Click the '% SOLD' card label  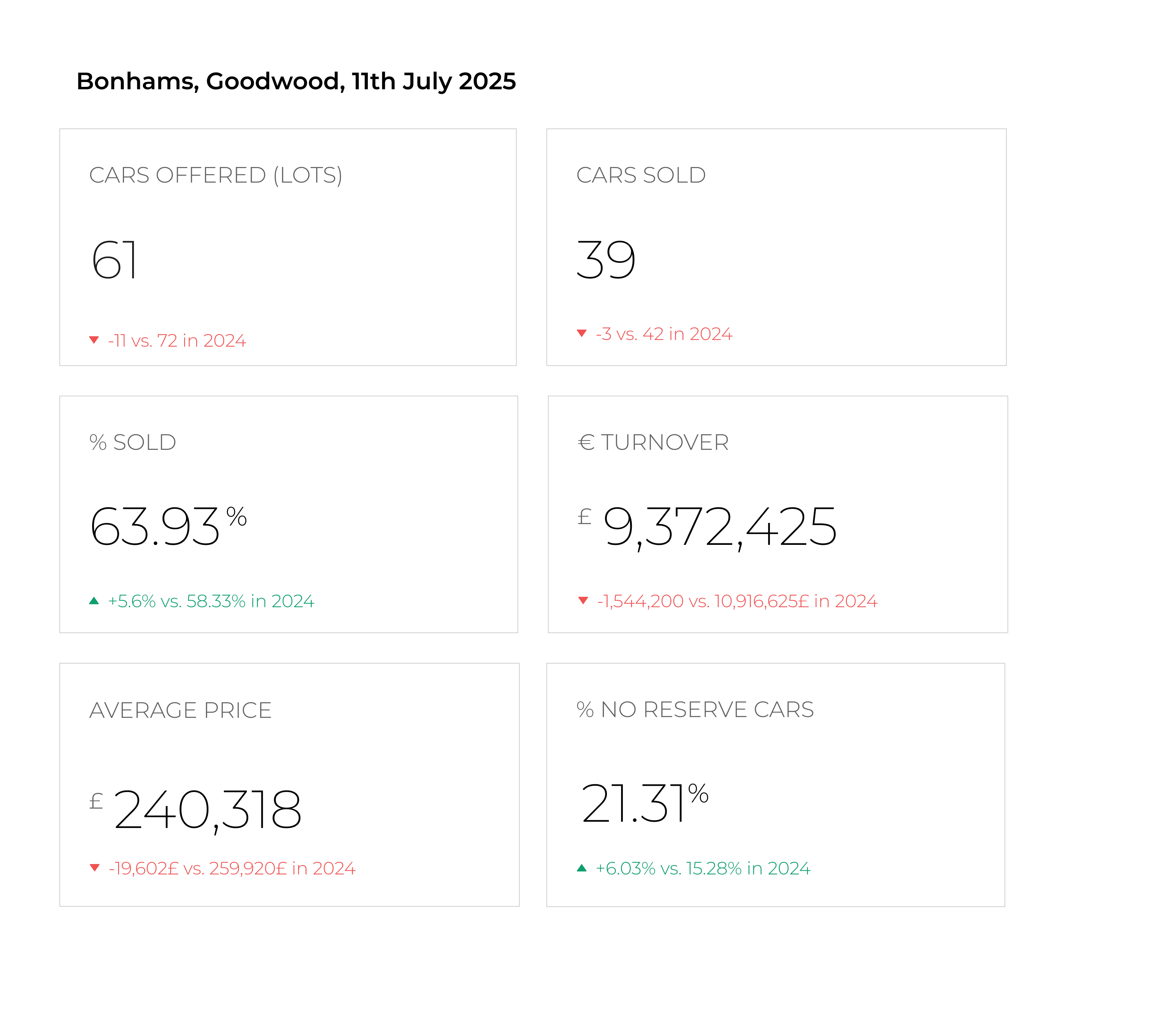point(133,442)
